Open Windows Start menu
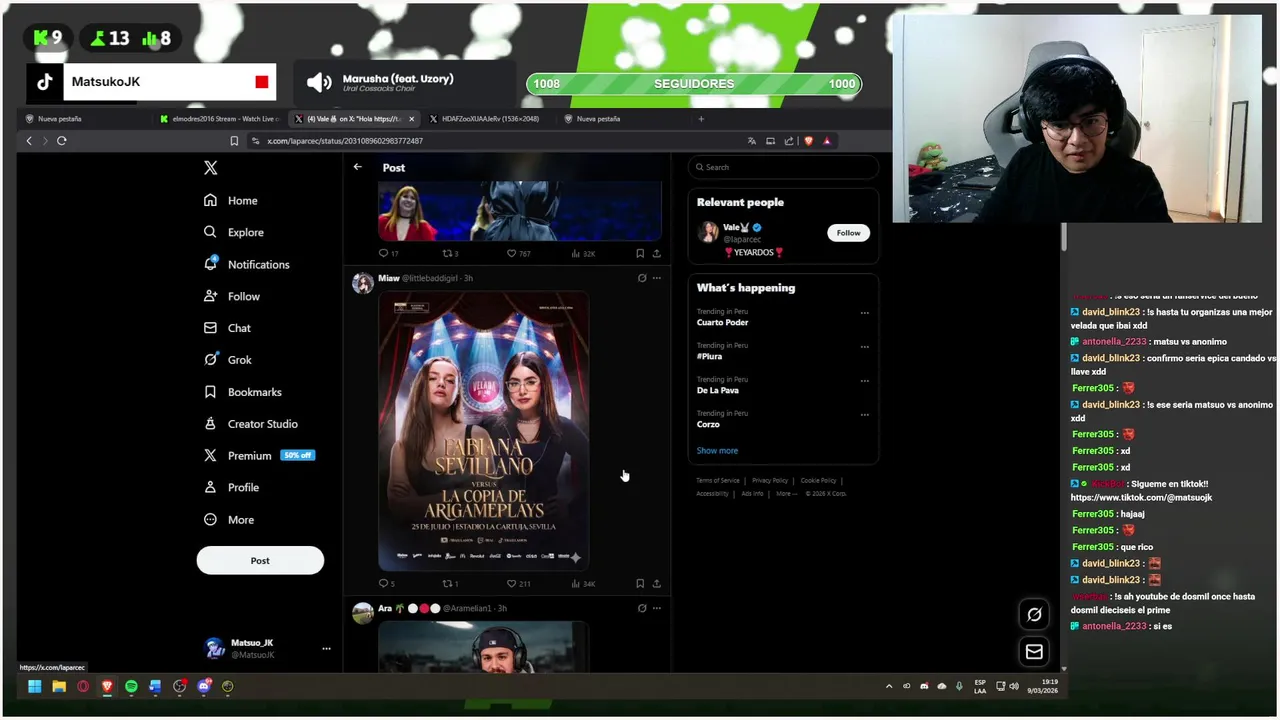The width and height of the screenshot is (1280, 720). (x=35, y=686)
